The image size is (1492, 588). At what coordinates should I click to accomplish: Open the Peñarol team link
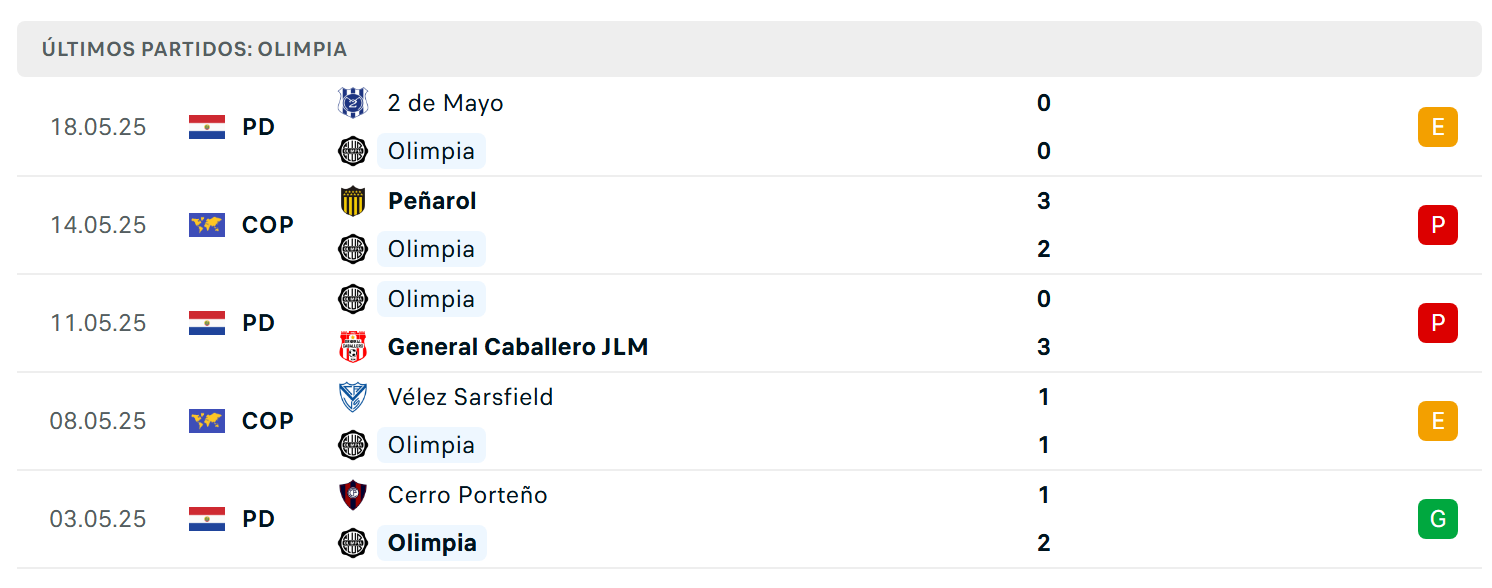432,201
